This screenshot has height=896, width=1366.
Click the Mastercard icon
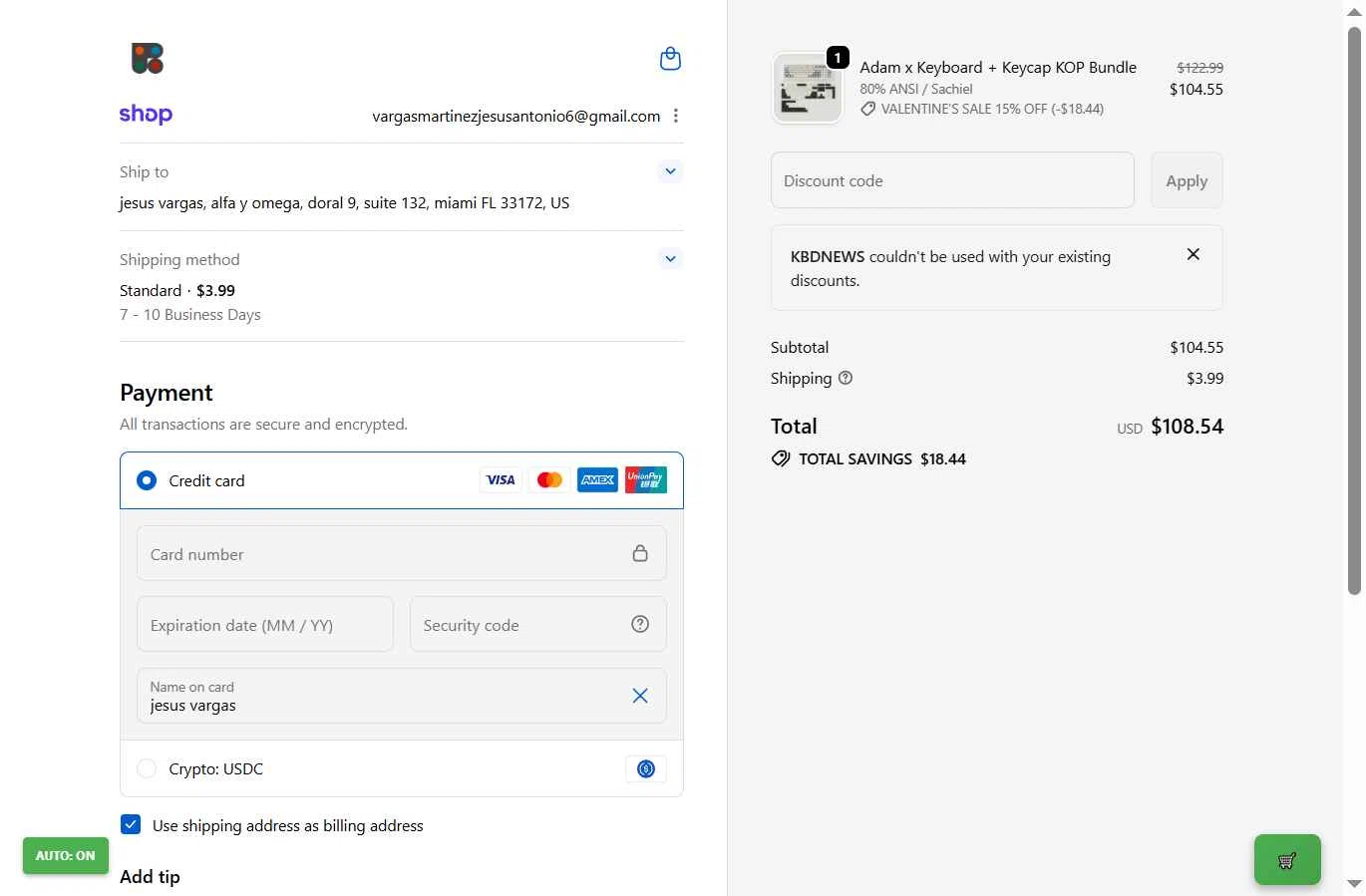(x=549, y=480)
